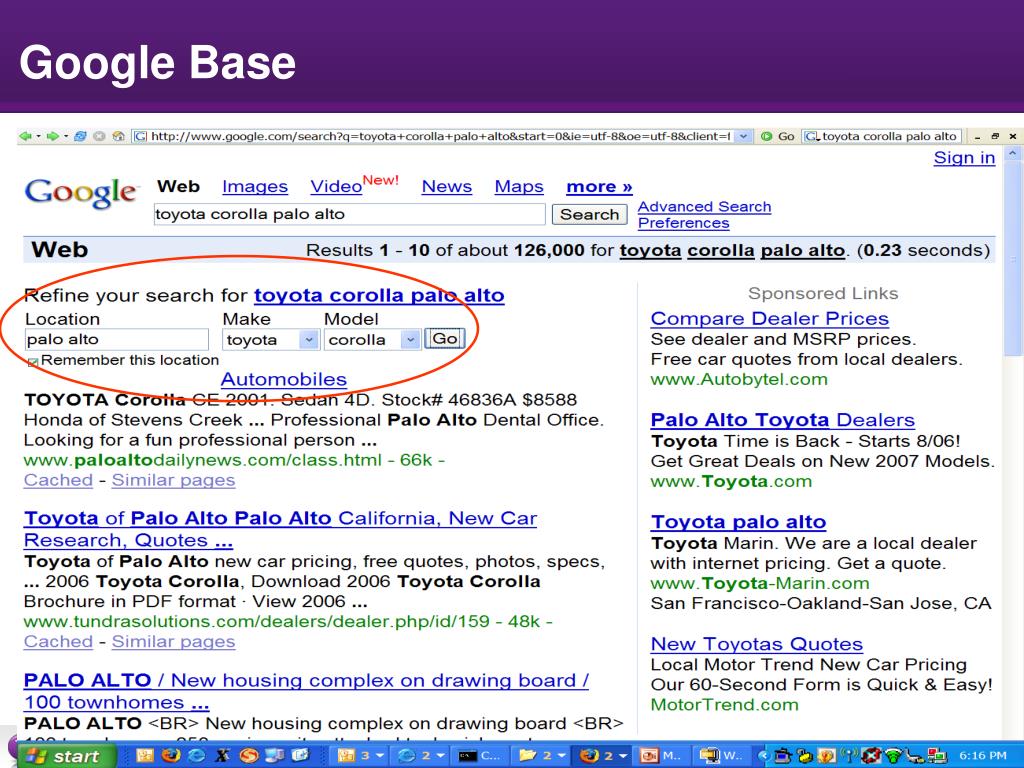Open the Automobiles link
The image size is (1024, 768).
coord(283,379)
